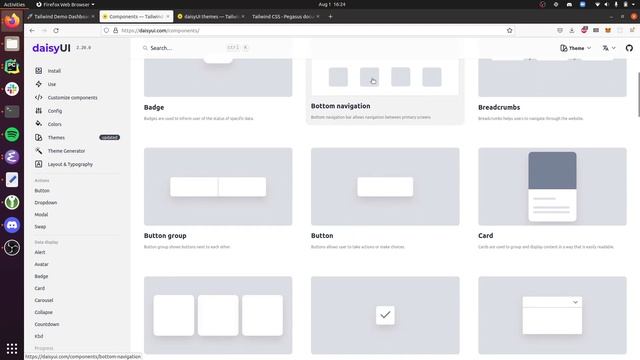The width and height of the screenshot is (640, 360).
Task: Open the Config sliders icon
Action: (39, 111)
